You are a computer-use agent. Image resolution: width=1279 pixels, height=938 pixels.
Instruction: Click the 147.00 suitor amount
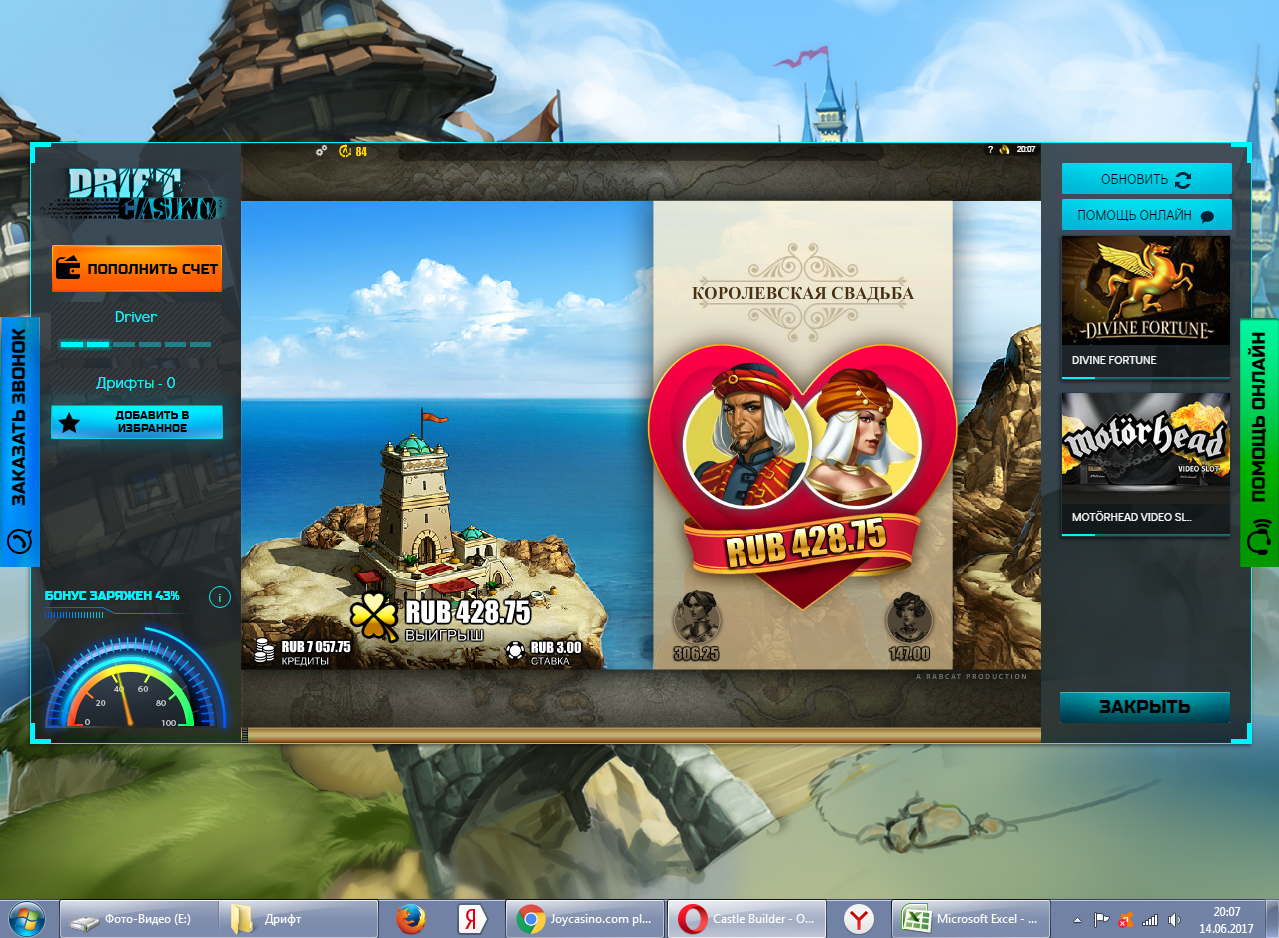click(x=909, y=654)
